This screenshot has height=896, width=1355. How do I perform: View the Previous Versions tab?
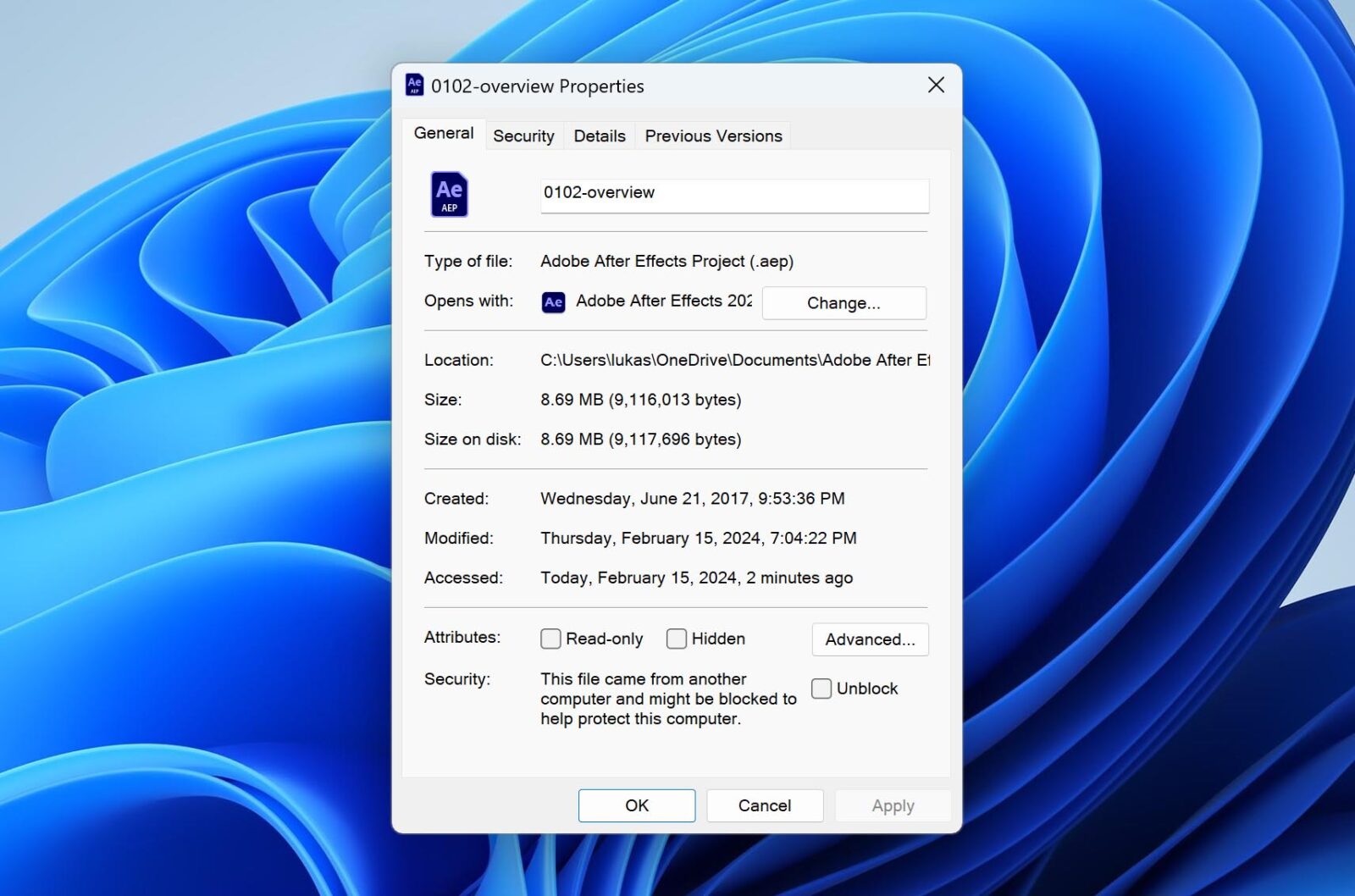pos(713,136)
